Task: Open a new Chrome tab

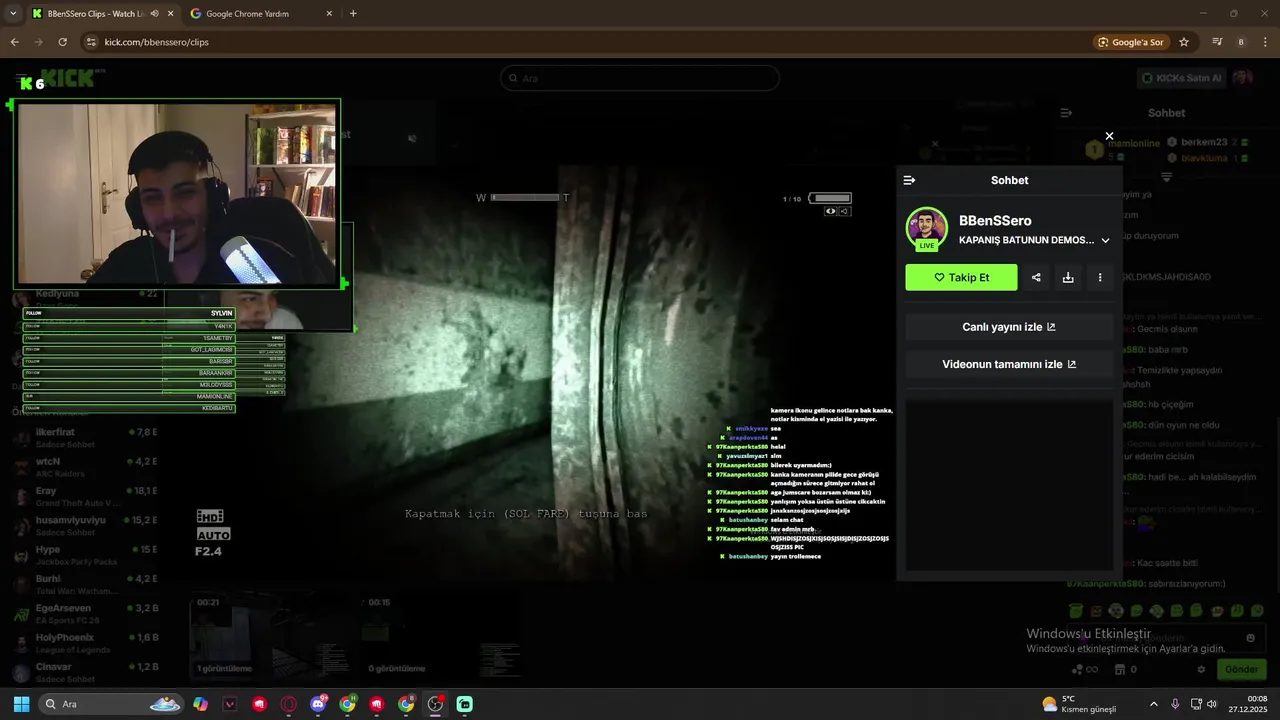Action: click(x=353, y=13)
